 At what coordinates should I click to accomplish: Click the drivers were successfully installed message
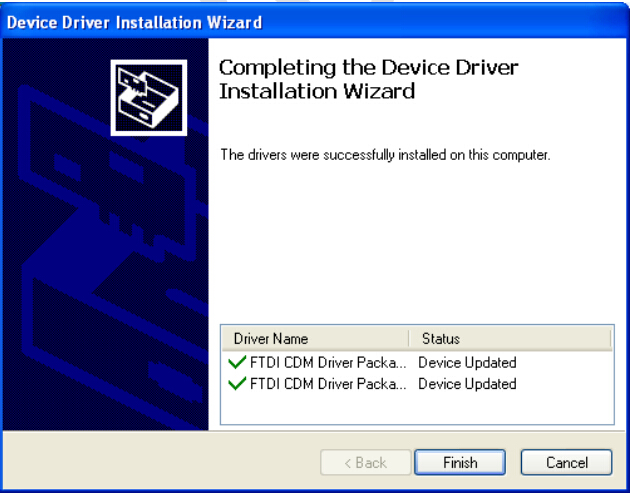tap(385, 155)
